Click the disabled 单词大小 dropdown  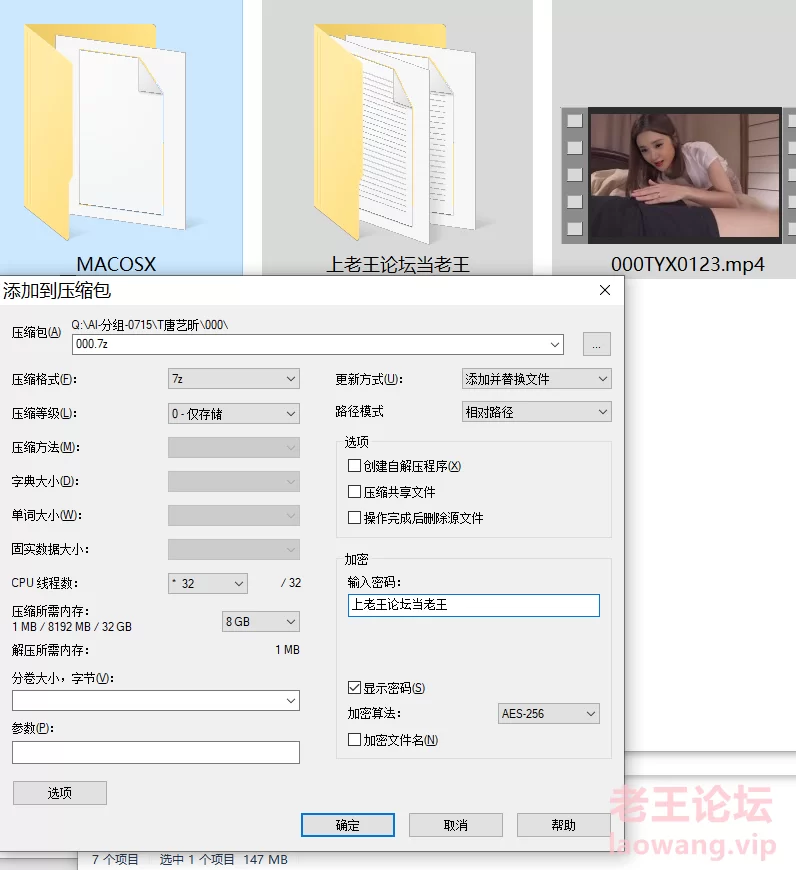pyautogui.click(x=234, y=515)
